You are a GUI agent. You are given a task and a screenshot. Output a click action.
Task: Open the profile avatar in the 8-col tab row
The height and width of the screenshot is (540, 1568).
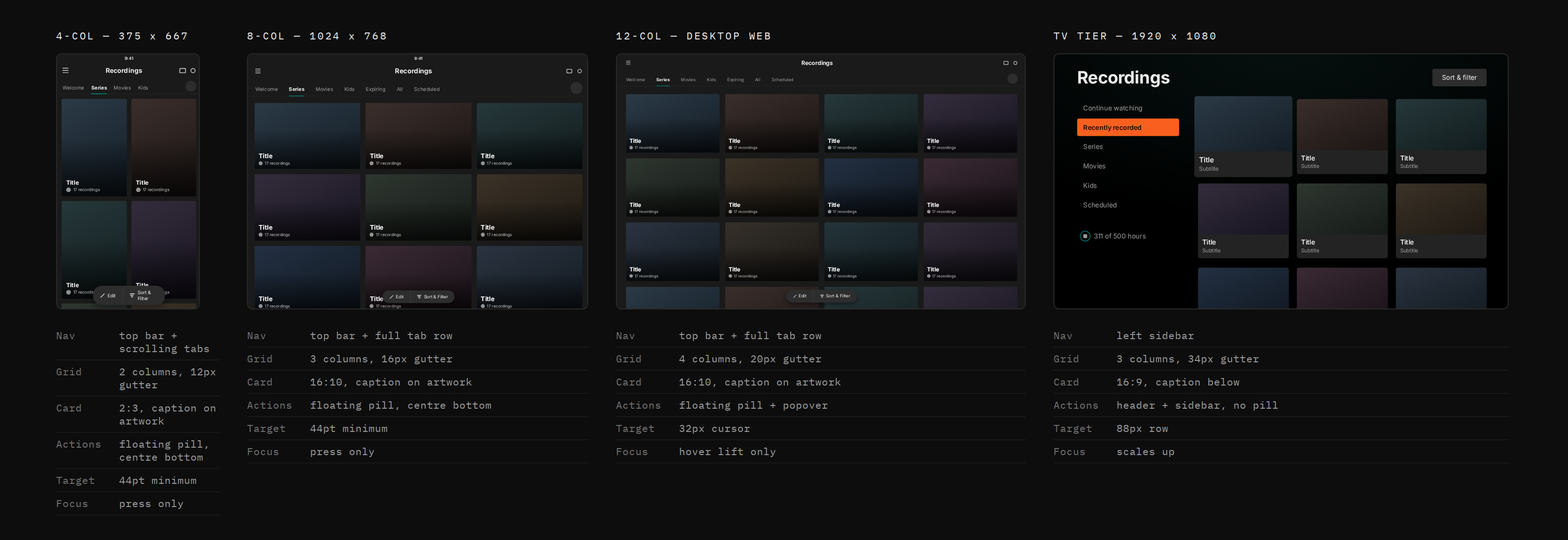(x=577, y=88)
